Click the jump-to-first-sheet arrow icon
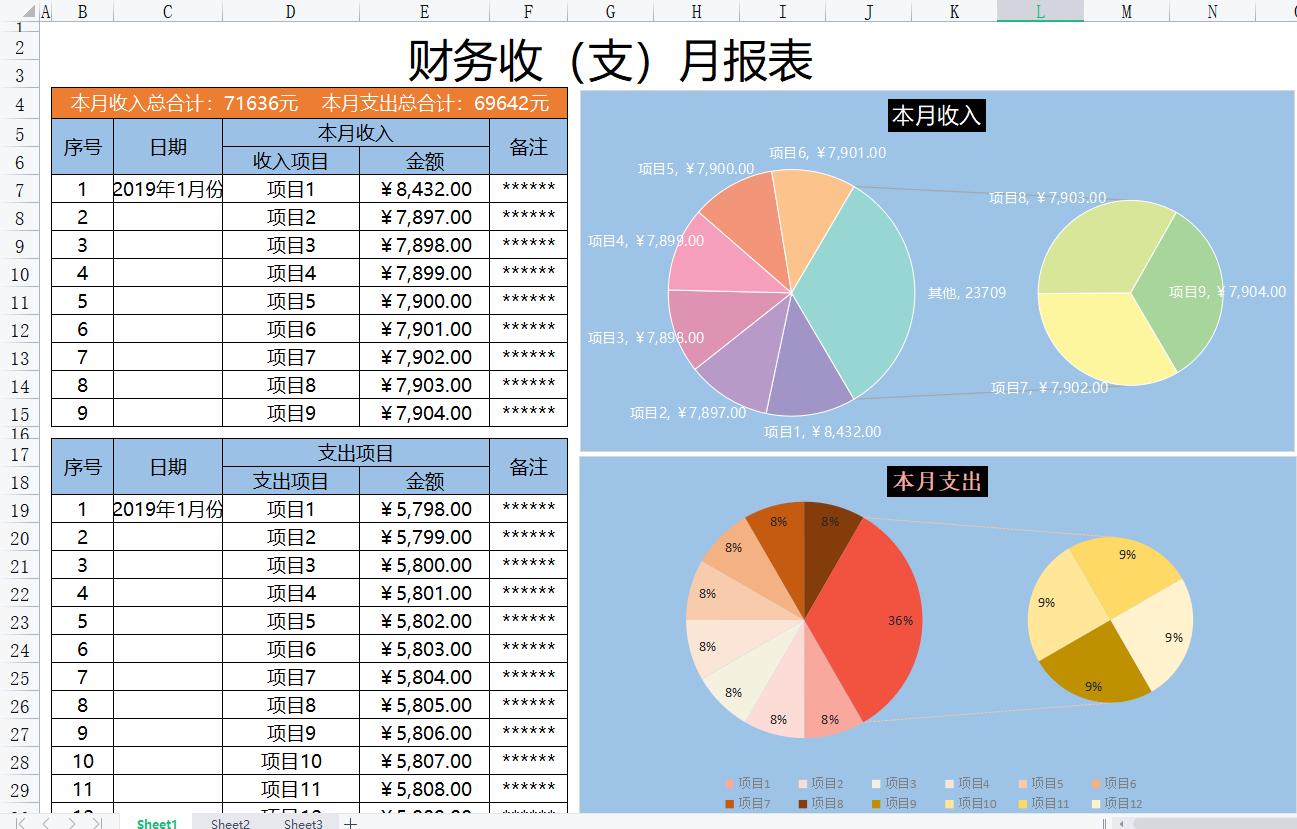 [x=18, y=823]
